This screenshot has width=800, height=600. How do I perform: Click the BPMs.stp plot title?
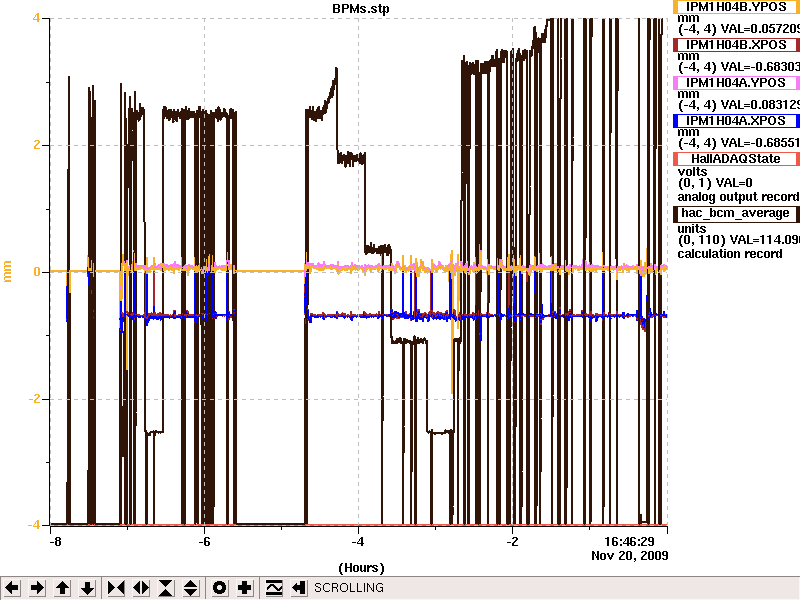pos(361,9)
